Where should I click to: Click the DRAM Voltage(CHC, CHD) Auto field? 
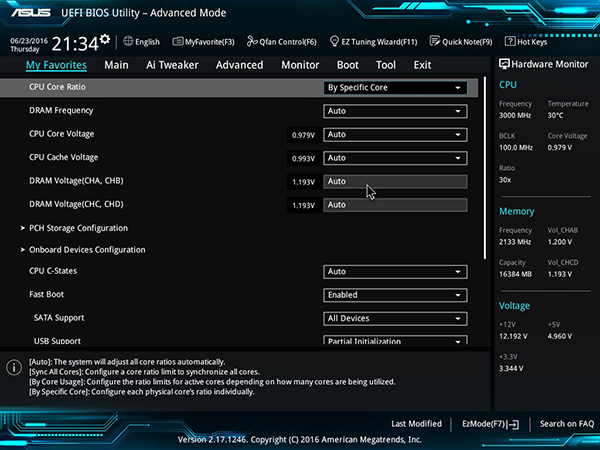pos(395,205)
